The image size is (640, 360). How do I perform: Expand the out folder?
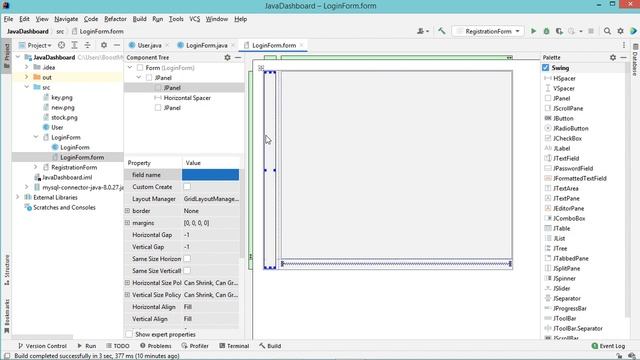point(27,77)
